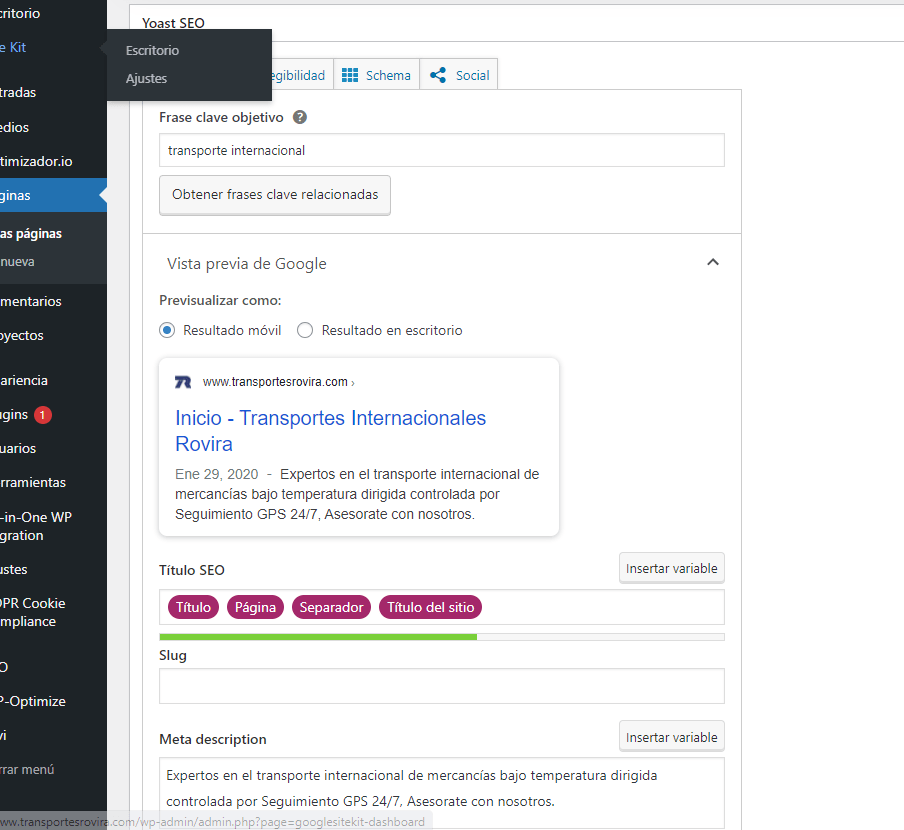Select the Título del sitio variable tag
The width and height of the screenshot is (904, 830).
[x=430, y=607]
